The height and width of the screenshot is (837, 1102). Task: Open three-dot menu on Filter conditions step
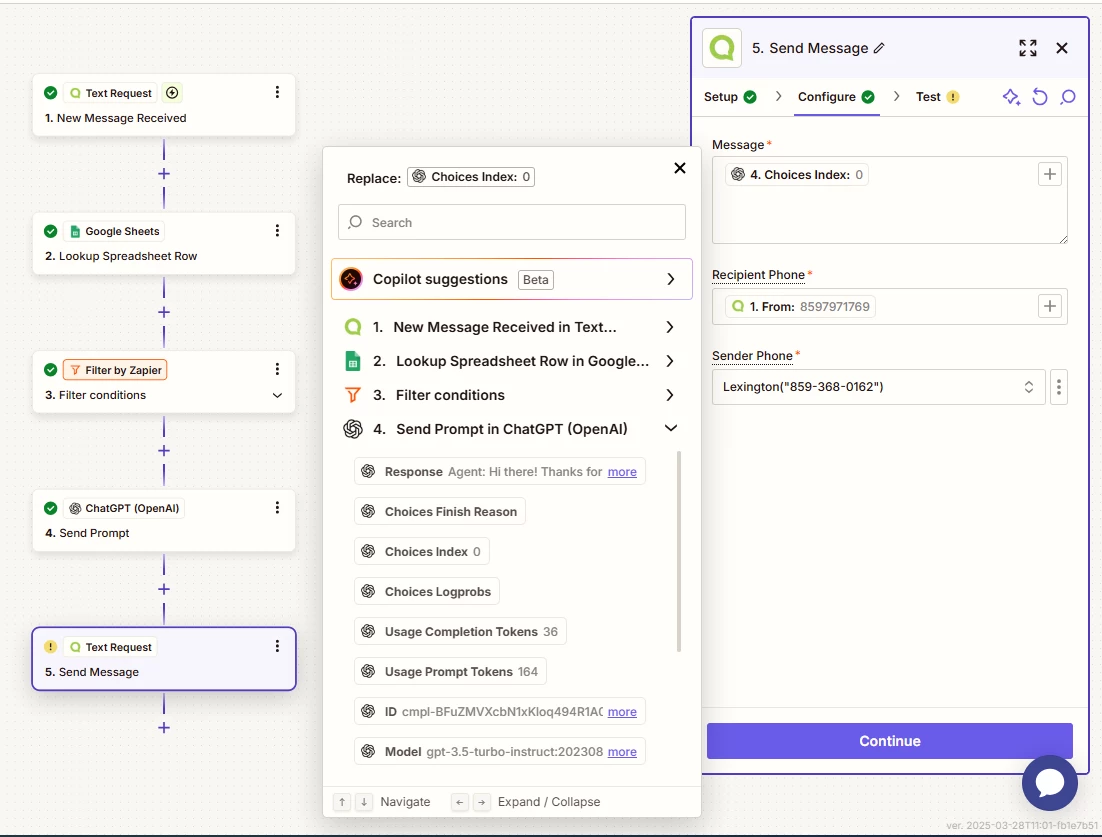pyautogui.click(x=277, y=369)
